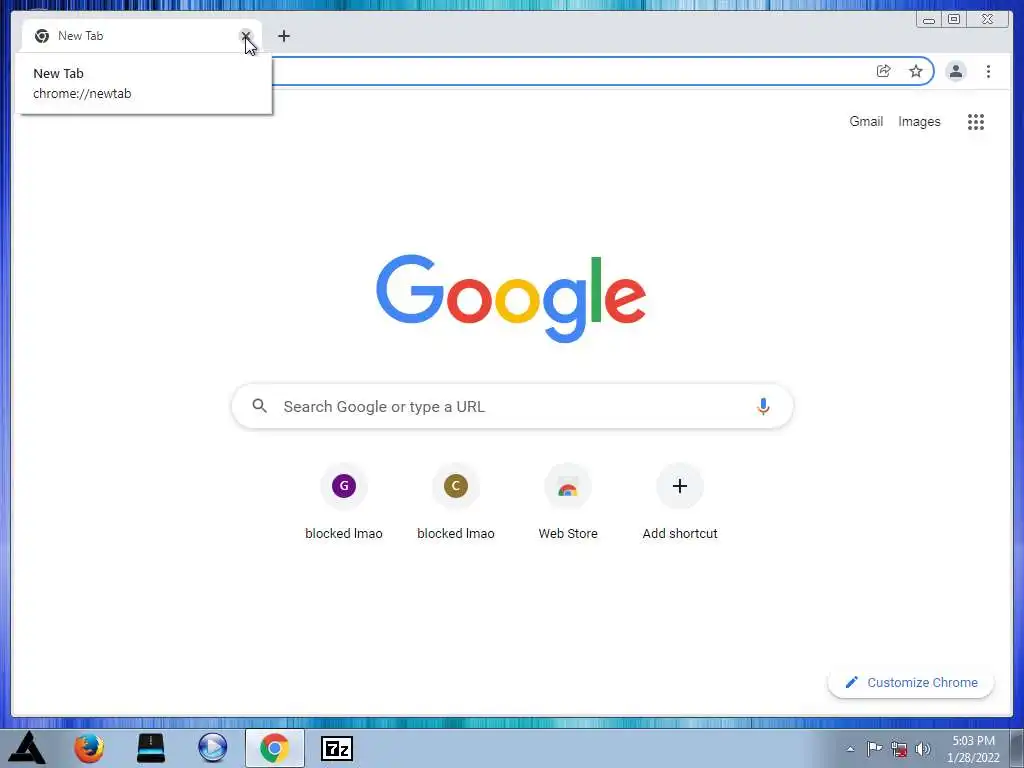
Task: Open the purple G blocked lmao shortcut
Action: [x=344, y=503]
